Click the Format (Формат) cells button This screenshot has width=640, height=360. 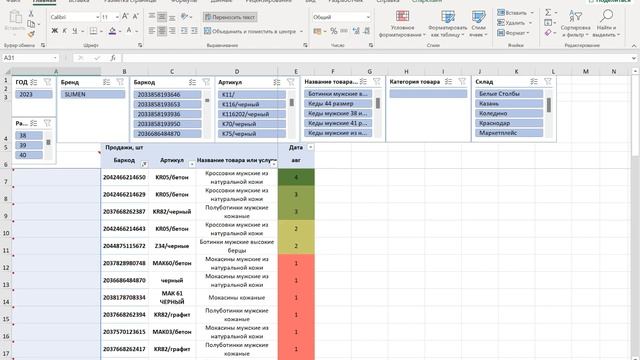tap(513, 33)
